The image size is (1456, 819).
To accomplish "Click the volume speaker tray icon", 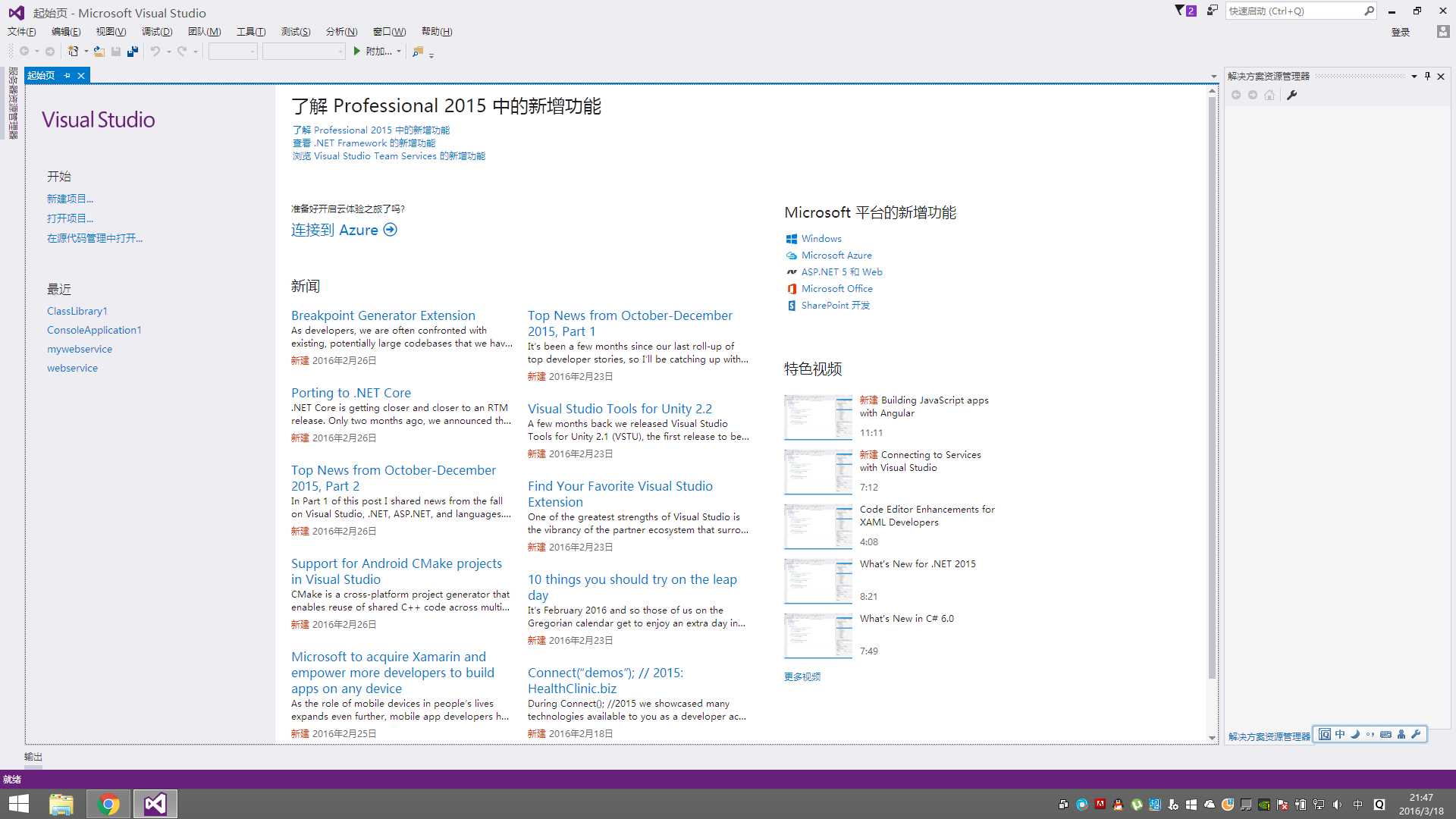I will (1337, 805).
